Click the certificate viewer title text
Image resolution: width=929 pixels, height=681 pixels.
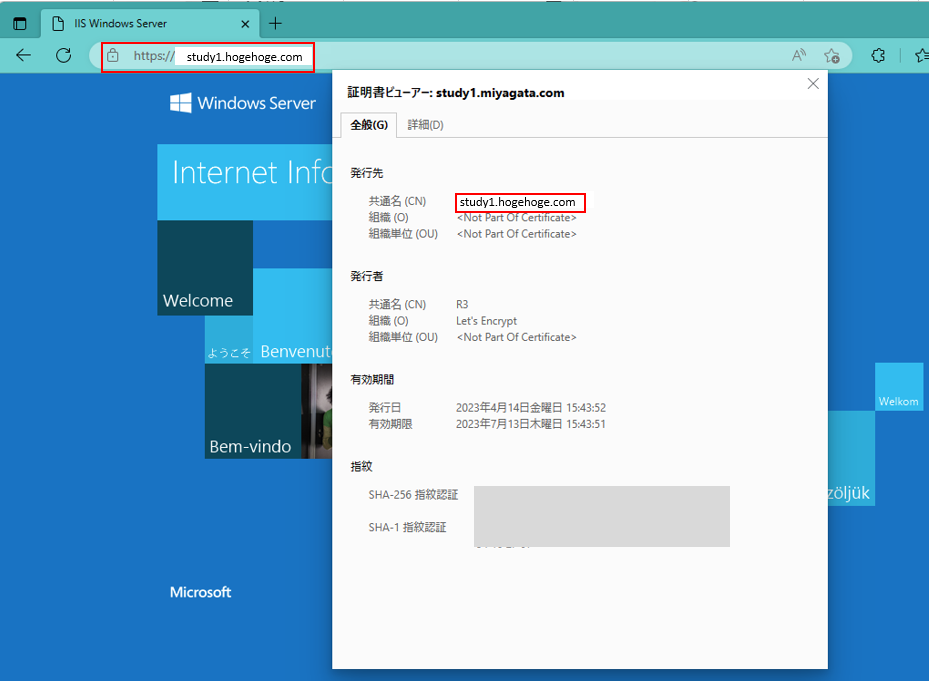pyautogui.click(x=456, y=92)
